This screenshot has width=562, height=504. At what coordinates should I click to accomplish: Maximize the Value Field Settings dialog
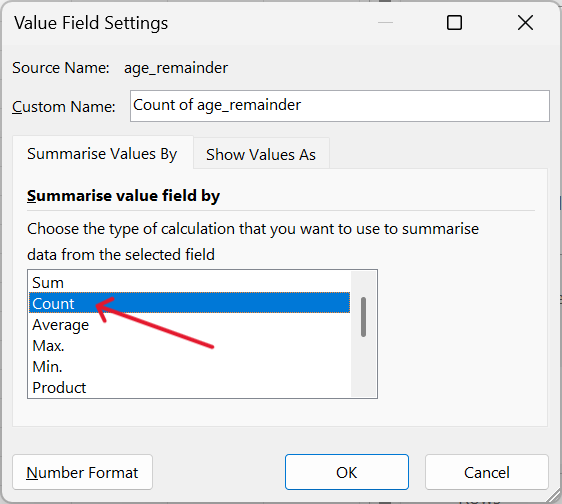pos(454,23)
